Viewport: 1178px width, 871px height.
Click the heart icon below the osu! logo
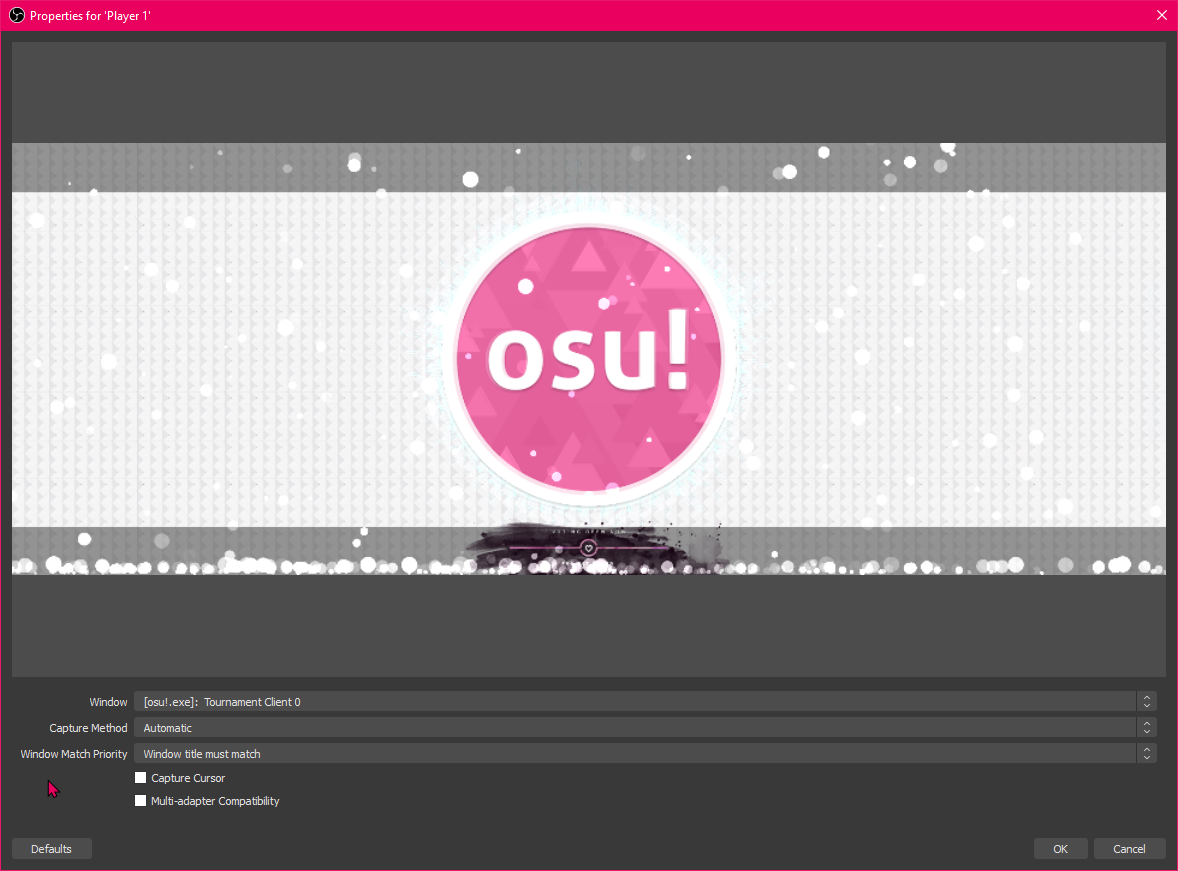tap(588, 548)
